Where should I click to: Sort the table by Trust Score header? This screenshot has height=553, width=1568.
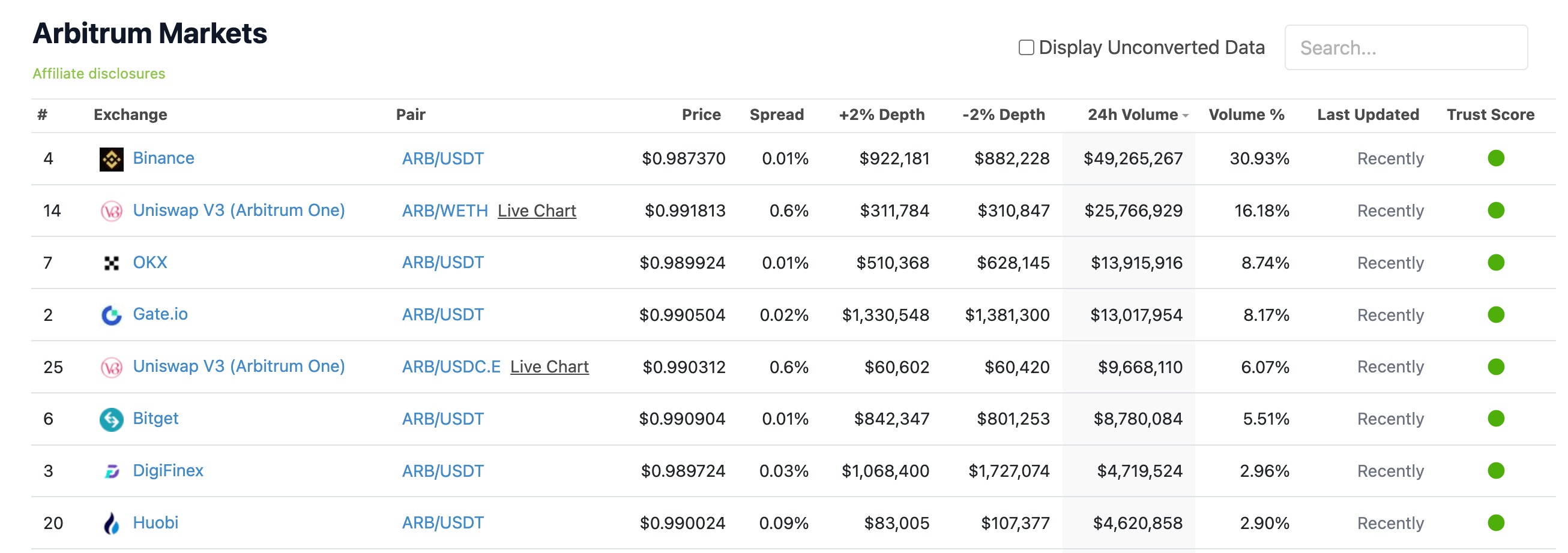pos(1489,115)
